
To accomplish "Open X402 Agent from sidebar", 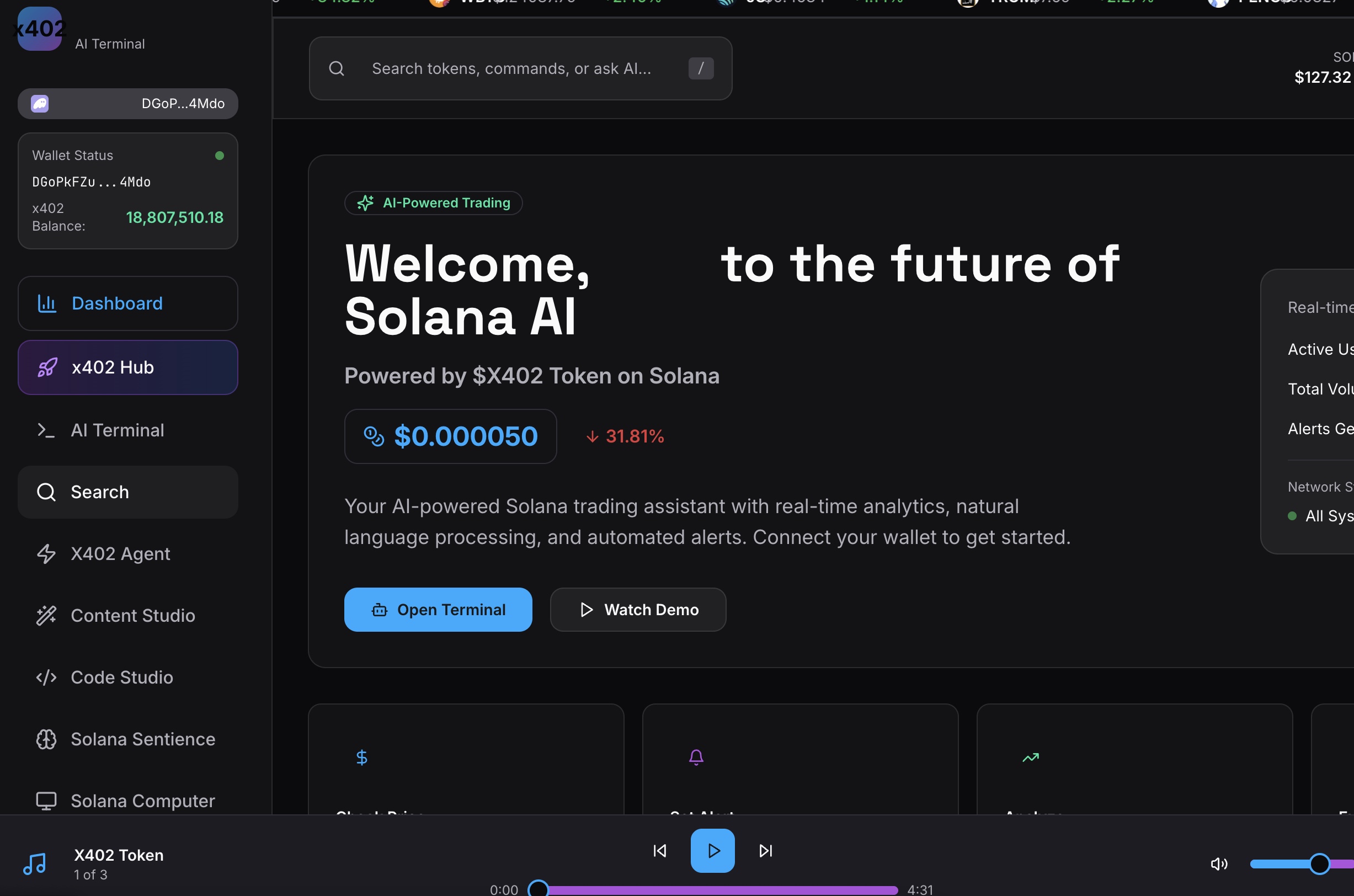I will point(127,554).
